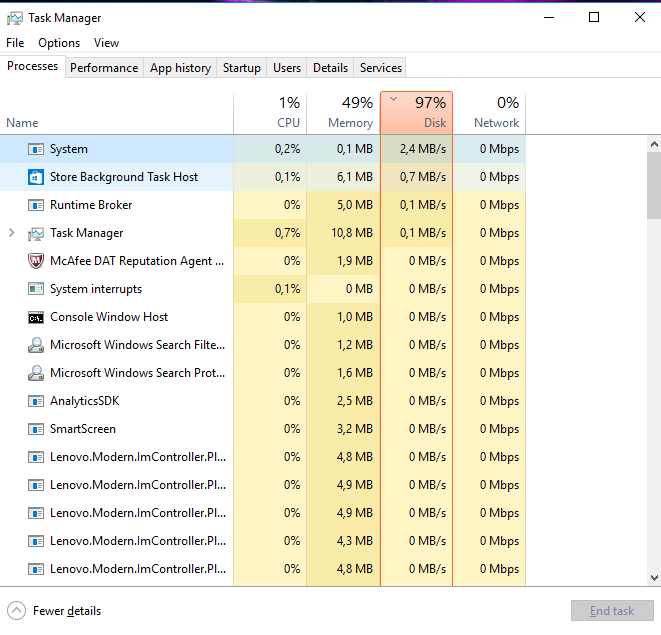Image resolution: width=661 pixels, height=635 pixels.
Task: Open the View menu
Action: click(106, 43)
